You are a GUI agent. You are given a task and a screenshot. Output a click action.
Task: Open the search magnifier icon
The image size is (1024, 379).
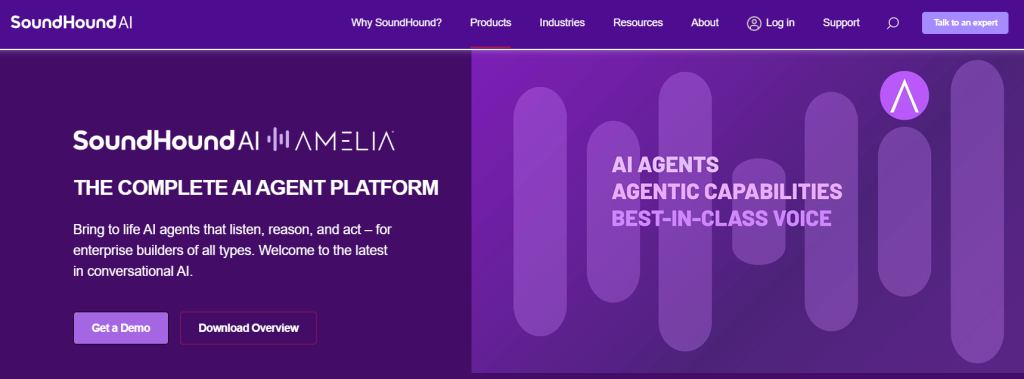point(893,24)
